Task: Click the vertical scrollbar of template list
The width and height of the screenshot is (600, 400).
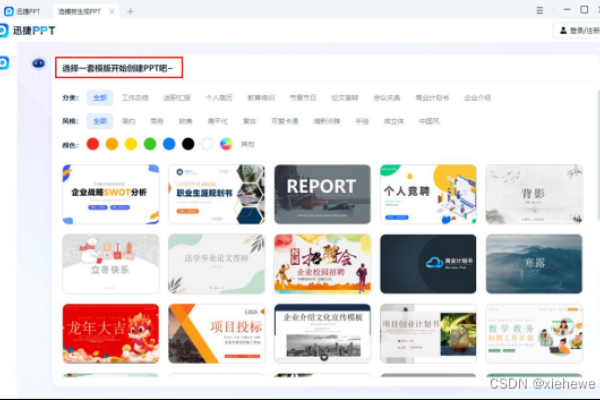Action: coord(598,155)
